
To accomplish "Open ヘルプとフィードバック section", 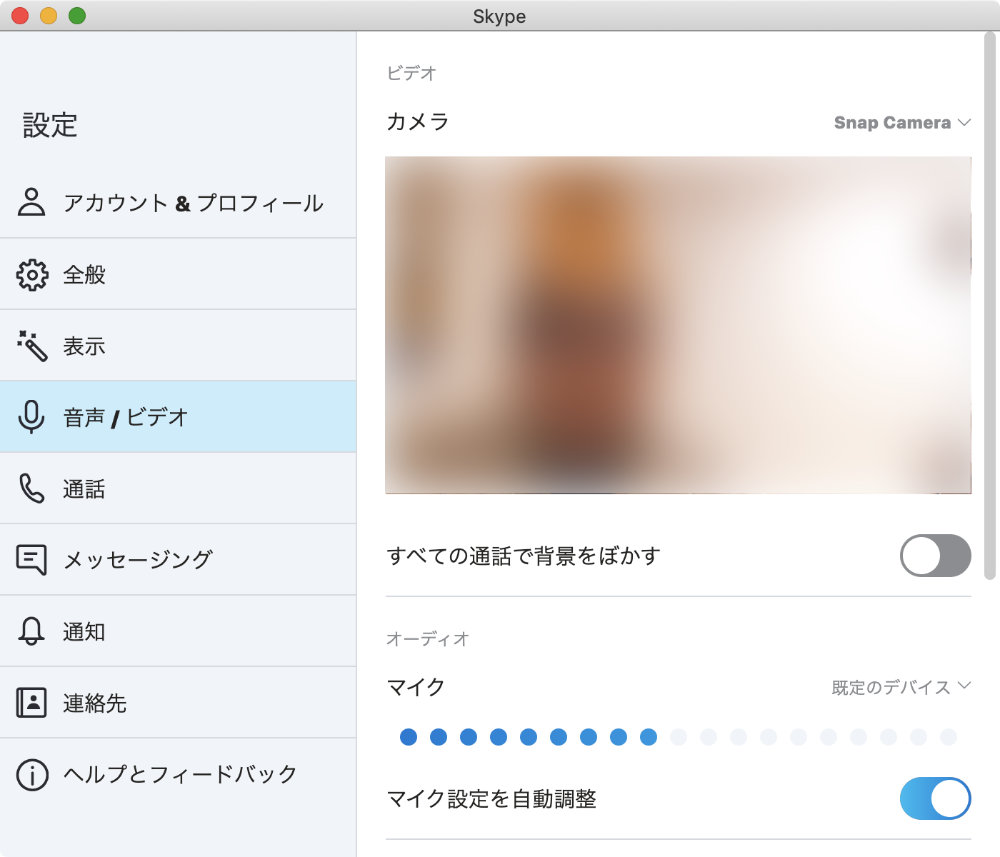I will click(x=178, y=774).
